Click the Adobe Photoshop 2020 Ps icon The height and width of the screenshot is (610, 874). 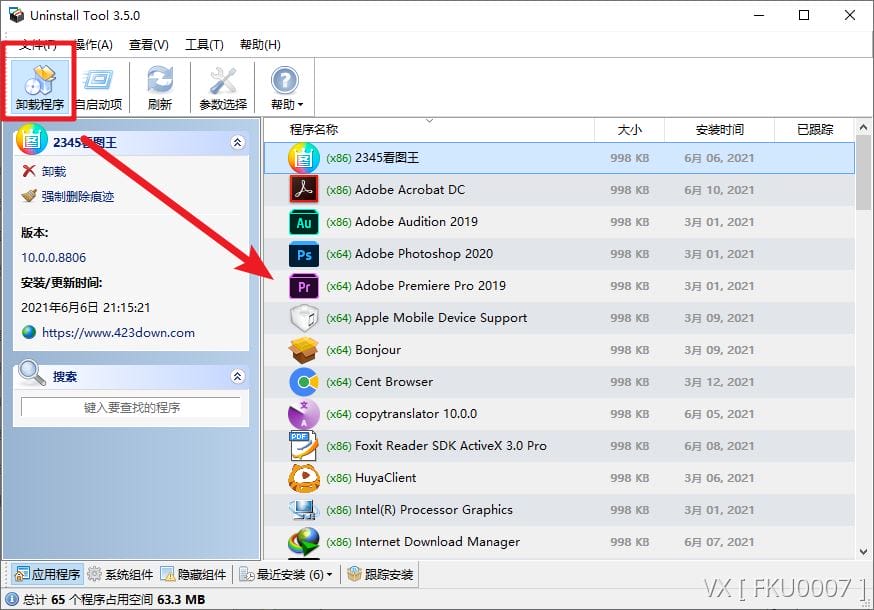pos(304,254)
